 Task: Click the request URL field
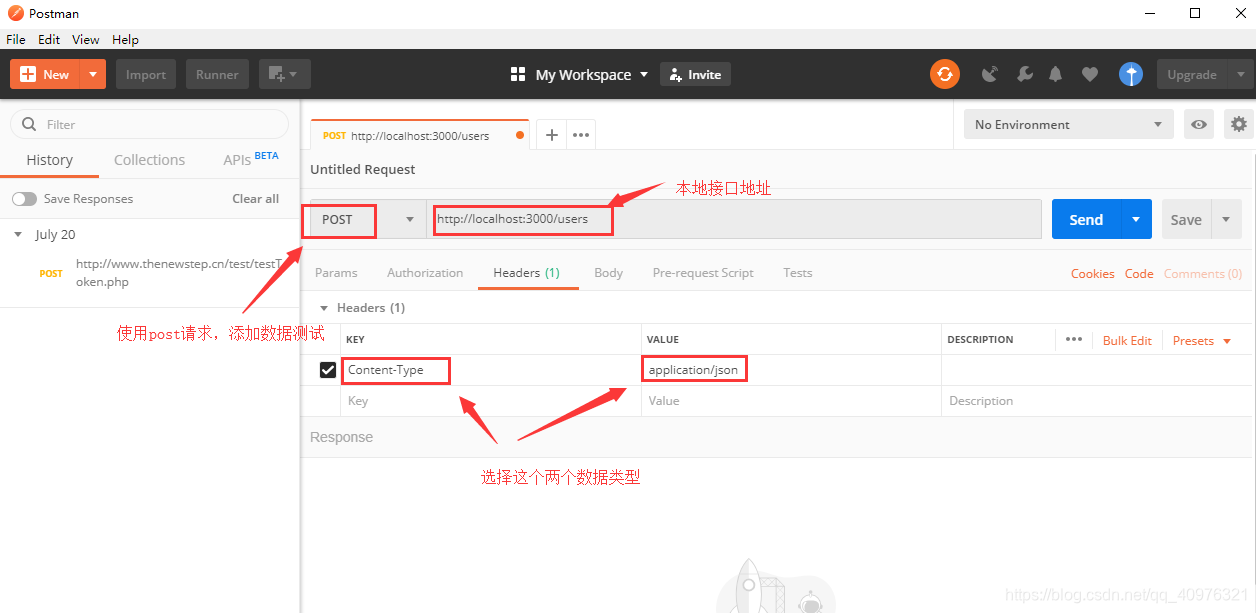(x=733, y=220)
